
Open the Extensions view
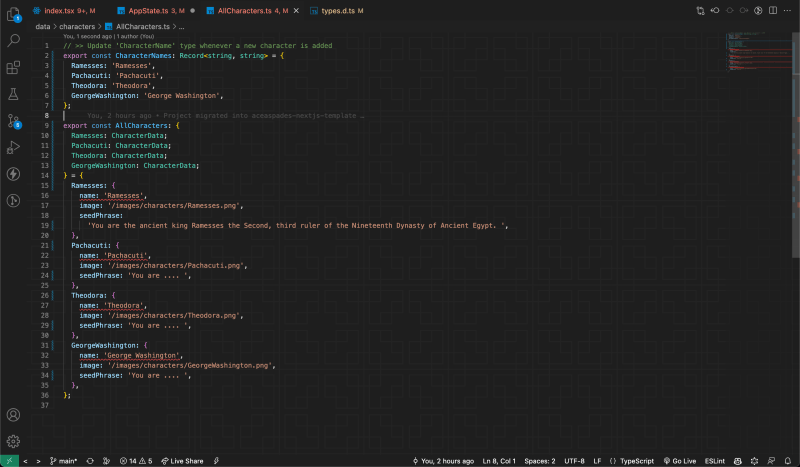point(14,68)
